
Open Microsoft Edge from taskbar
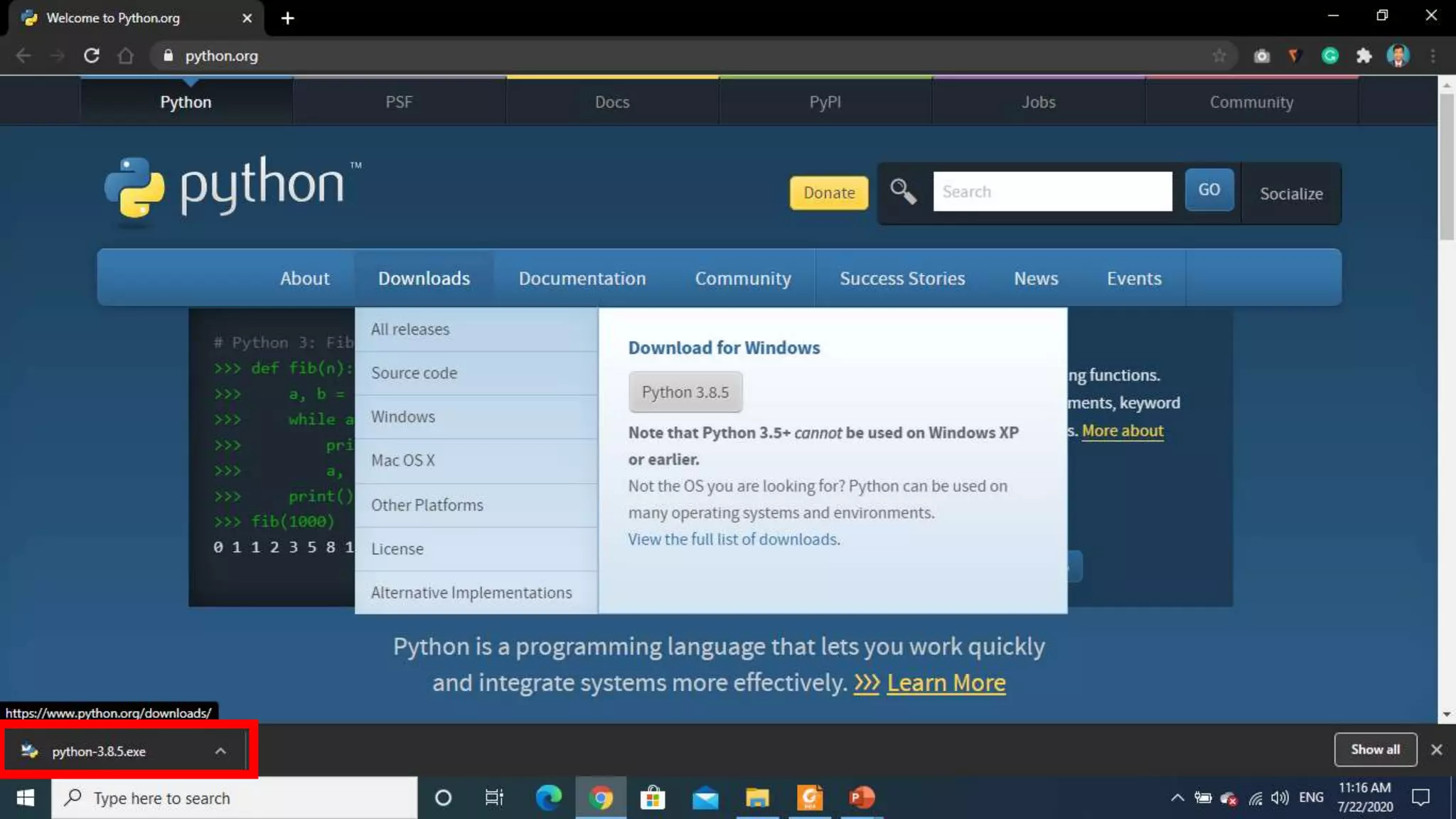(x=548, y=798)
